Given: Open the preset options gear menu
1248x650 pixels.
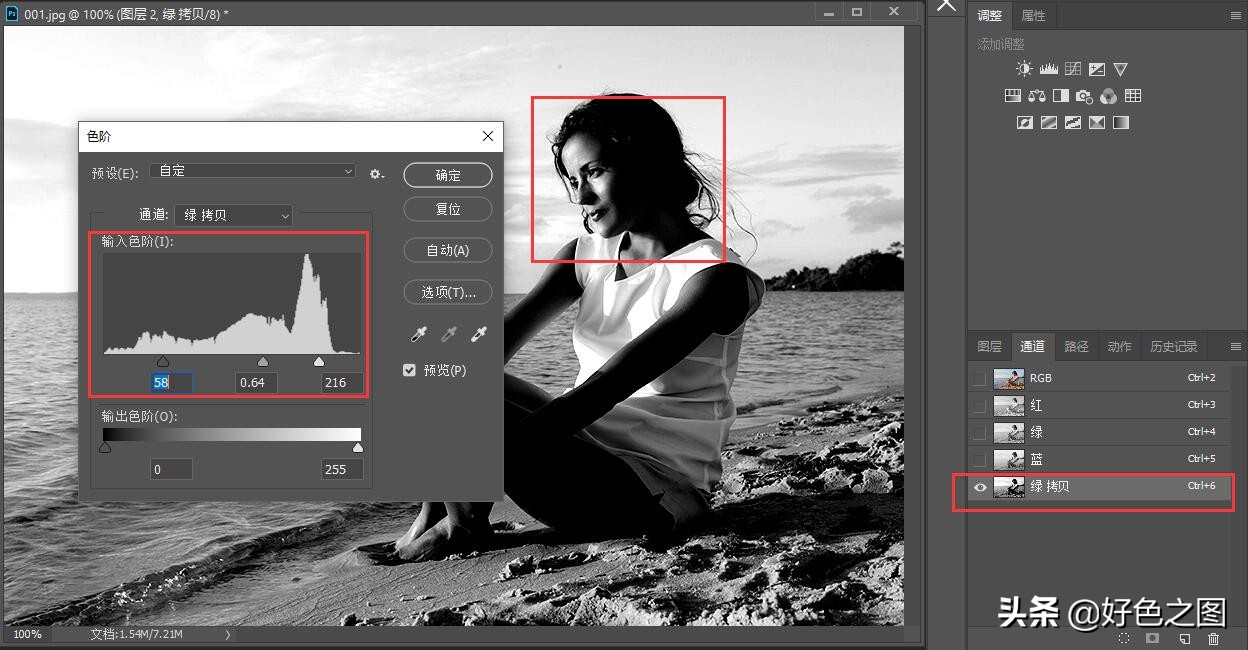Looking at the screenshot, I should coord(376,174).
